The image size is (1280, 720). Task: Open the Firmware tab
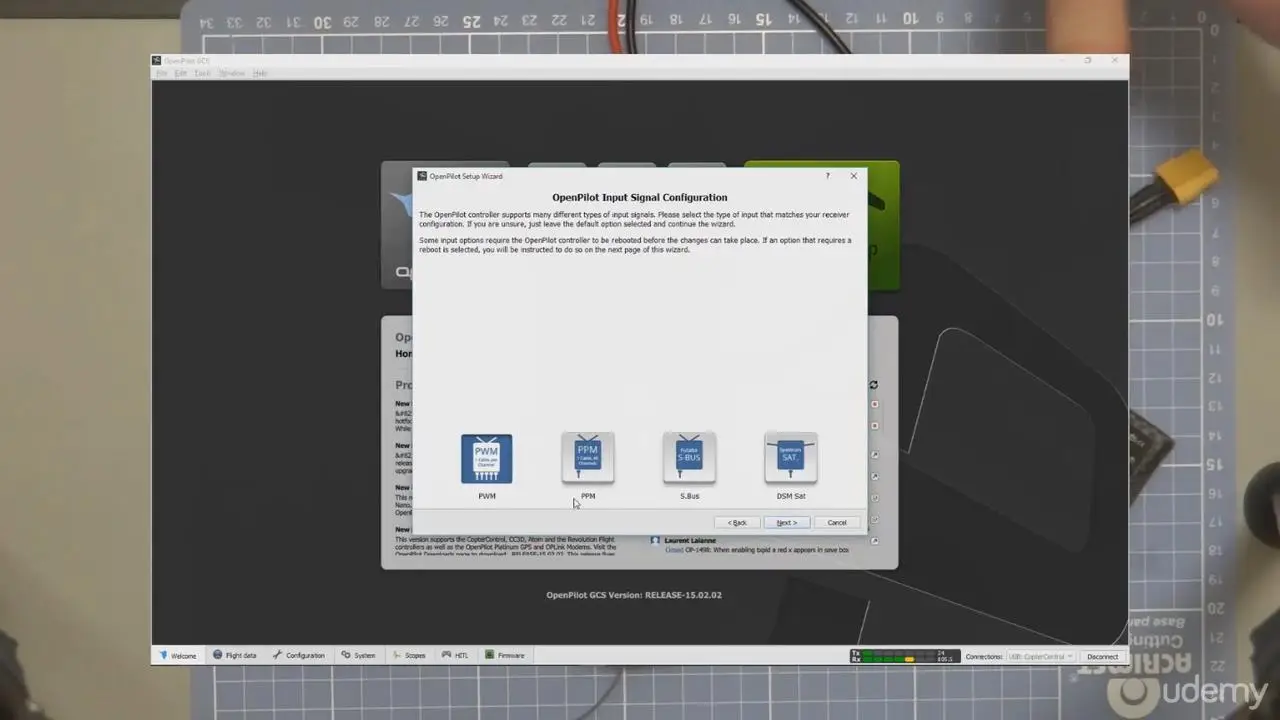click(505, 656)
